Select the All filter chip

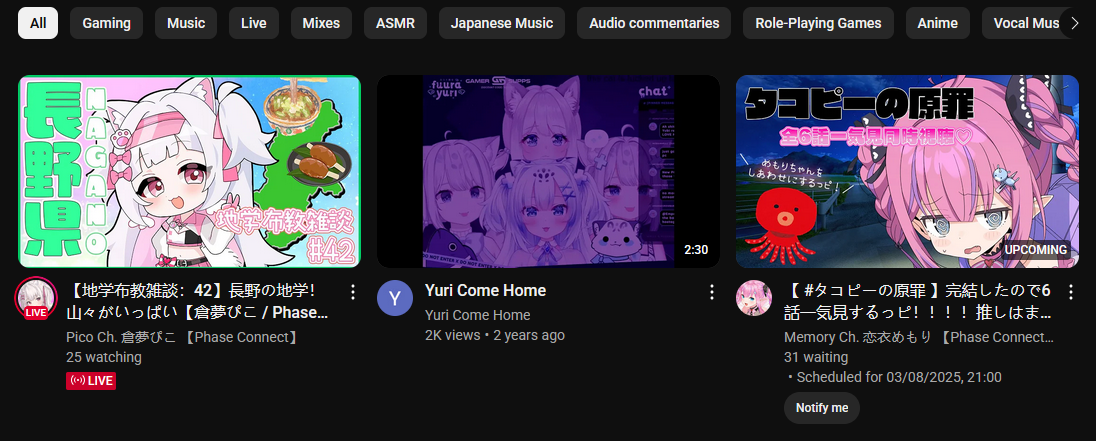click(x=38, y=23)
